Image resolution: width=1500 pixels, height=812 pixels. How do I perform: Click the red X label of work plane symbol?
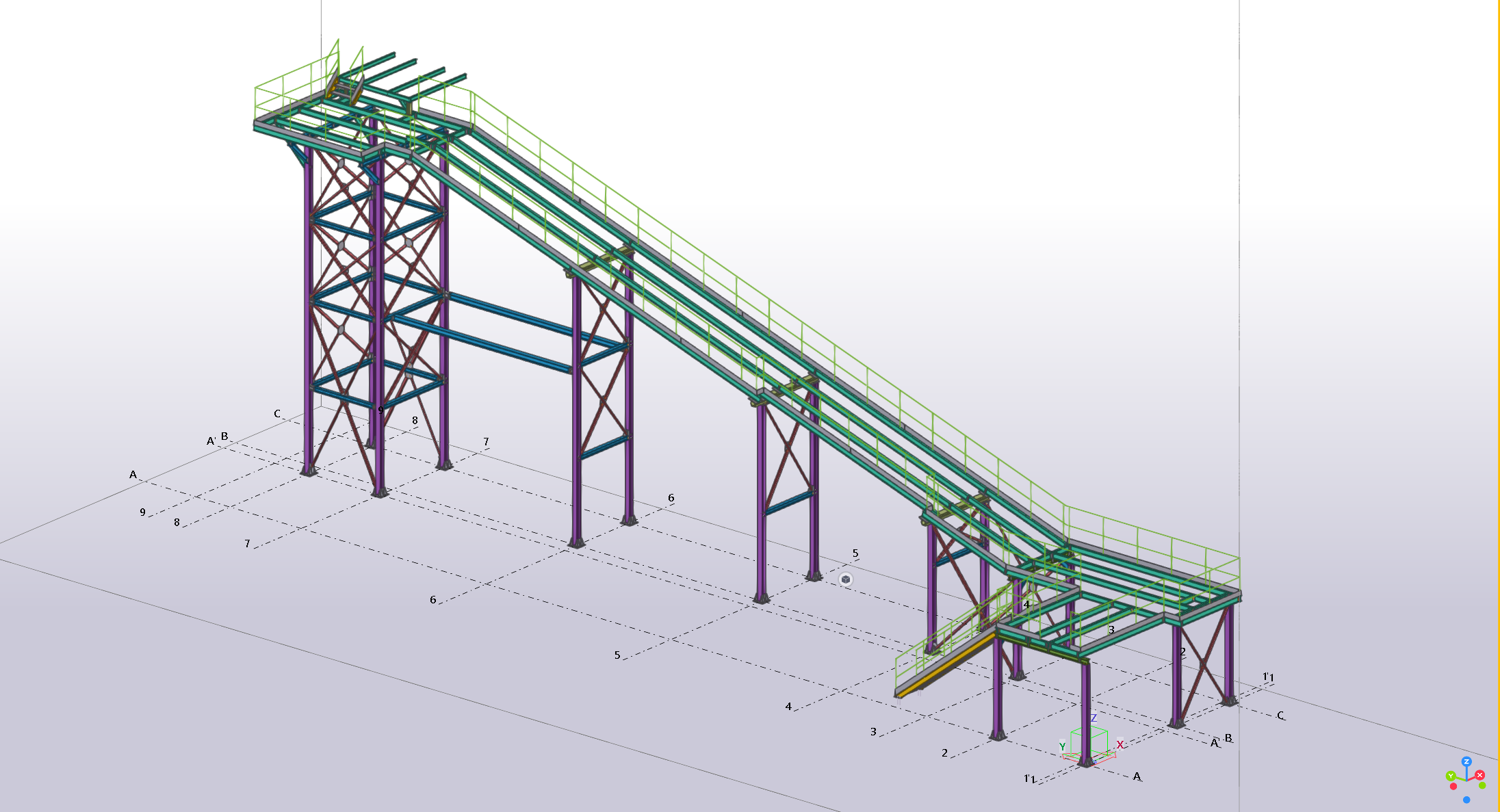click(x=1120, y=744)
